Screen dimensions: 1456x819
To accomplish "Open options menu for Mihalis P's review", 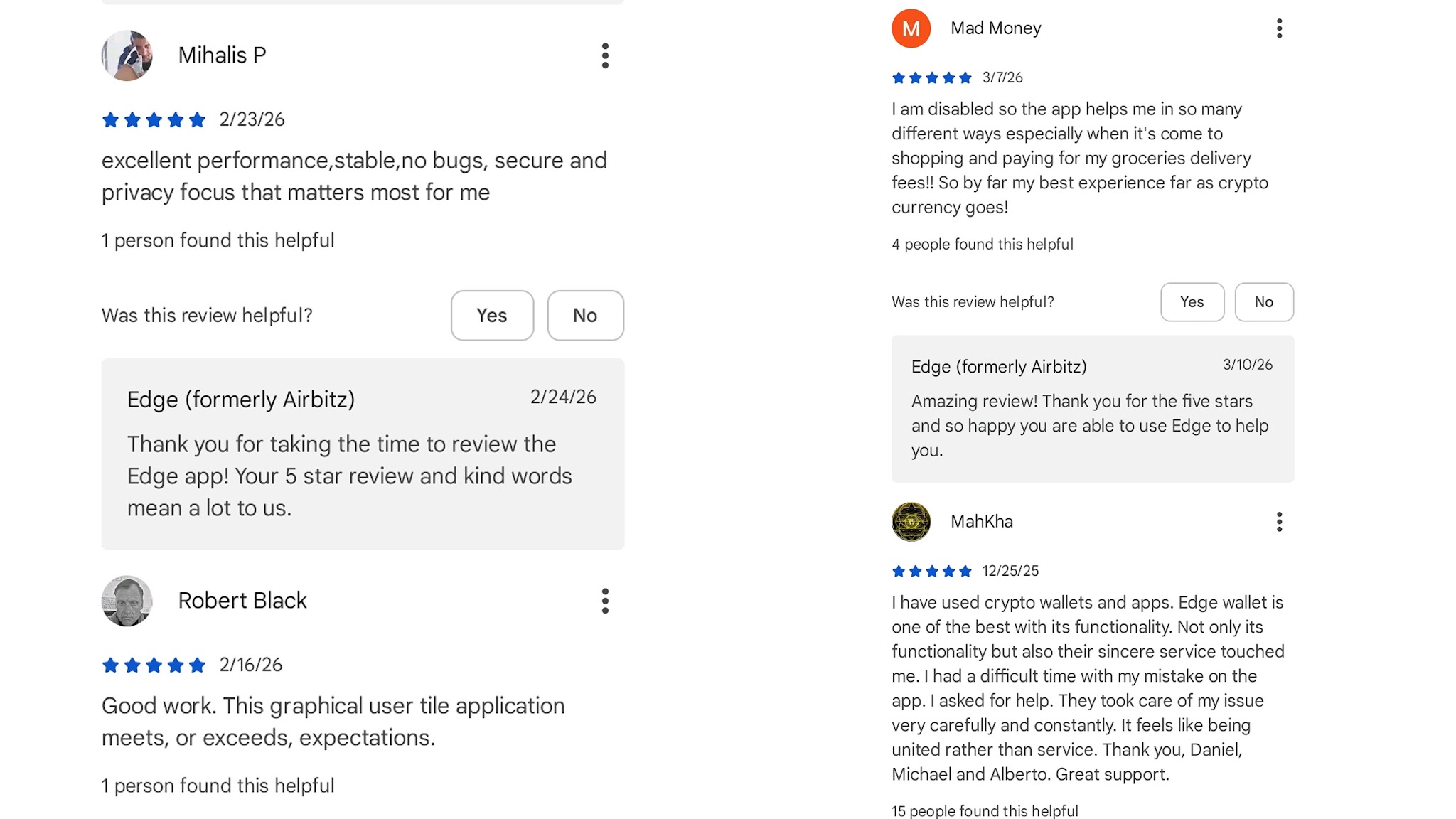I will pos(605,55).
